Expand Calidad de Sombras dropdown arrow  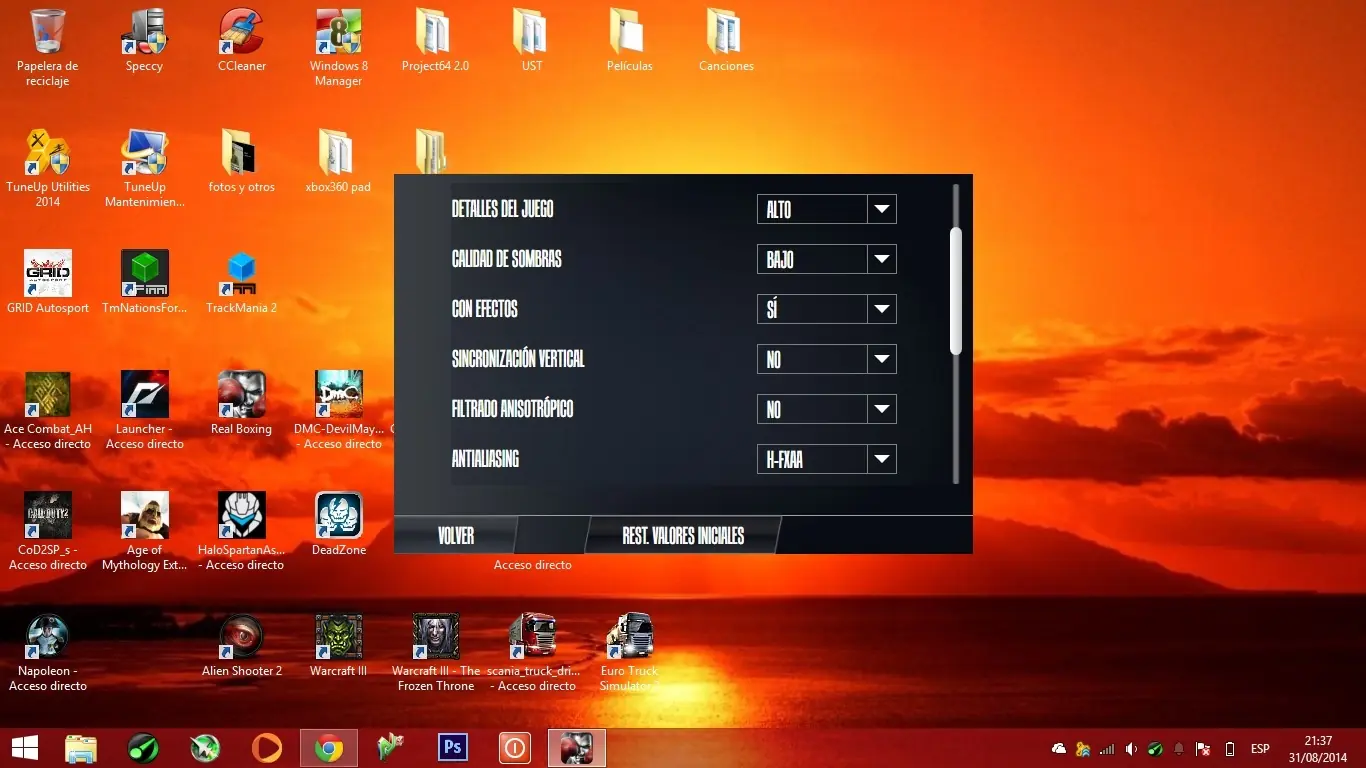click(881, 259)
